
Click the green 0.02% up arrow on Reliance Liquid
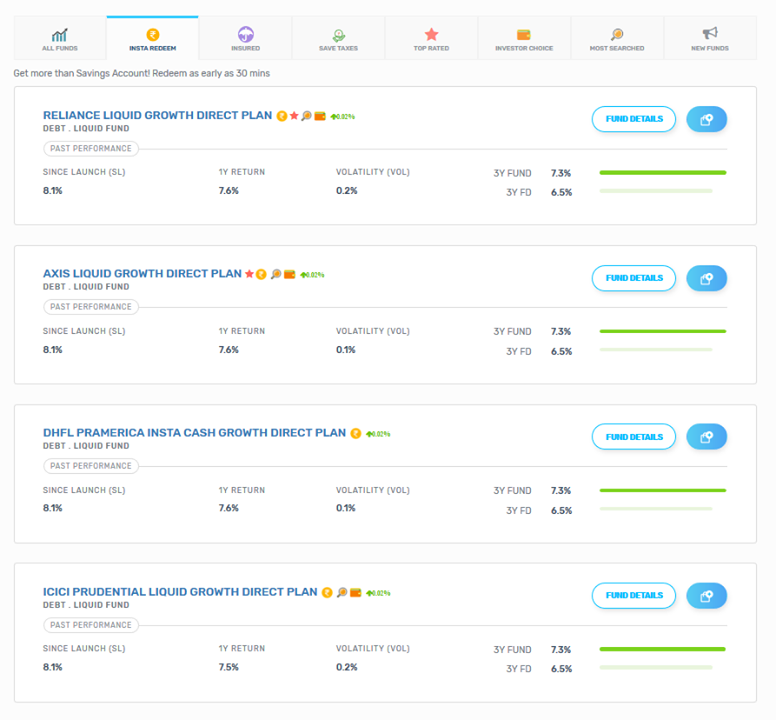pyautogui.click(x=342, y=117)
